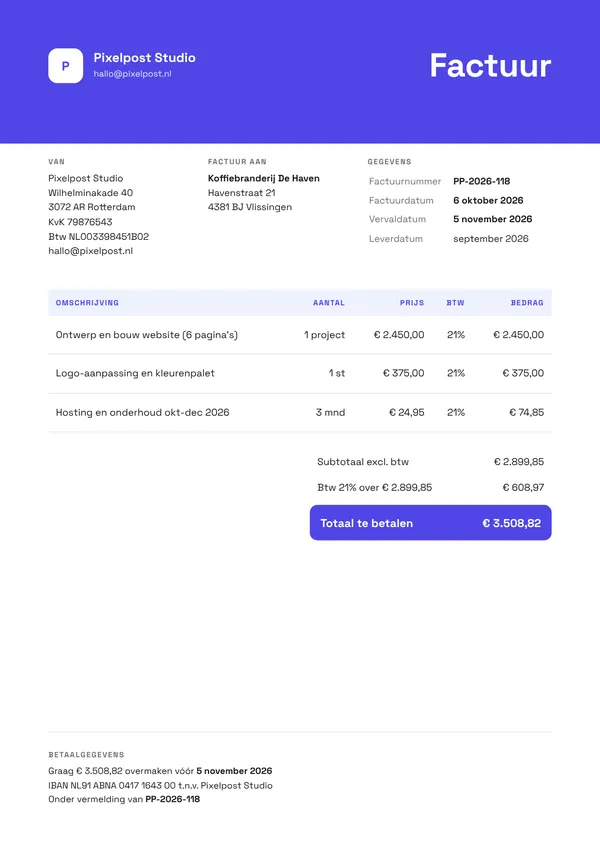
Task: Click the FACTUUR AAN label
Action: pos(237,161)
